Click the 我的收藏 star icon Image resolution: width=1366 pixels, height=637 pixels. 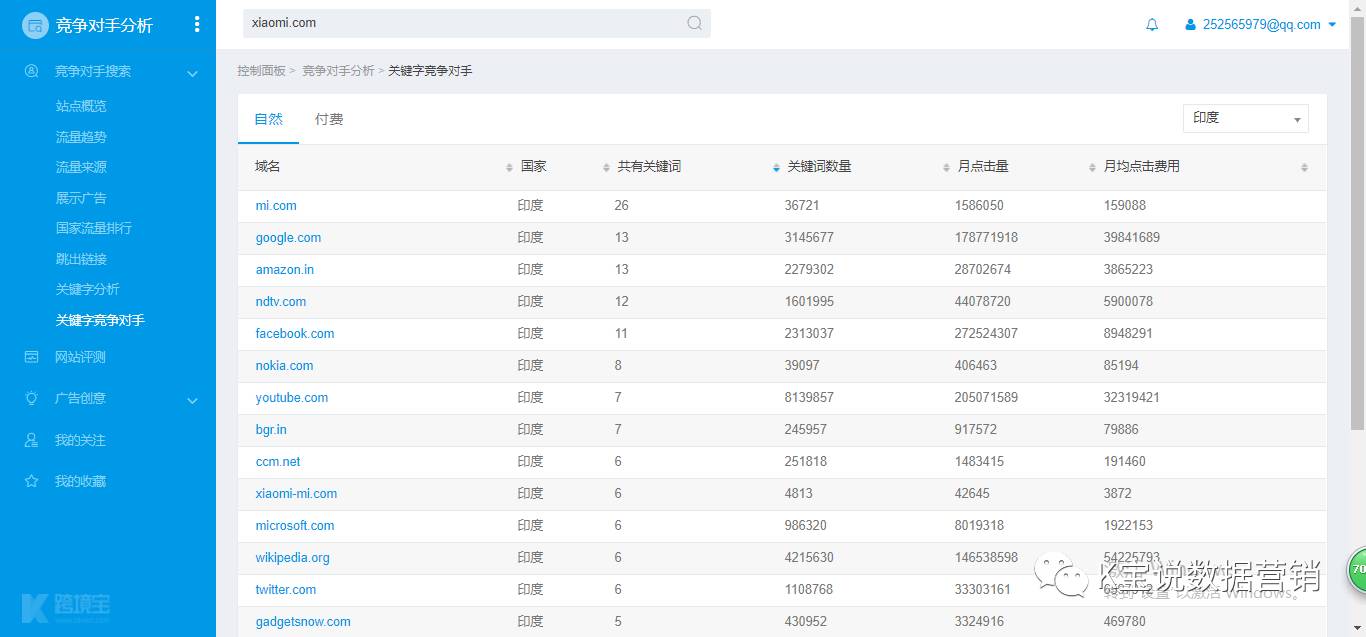[x=32, y=481]
